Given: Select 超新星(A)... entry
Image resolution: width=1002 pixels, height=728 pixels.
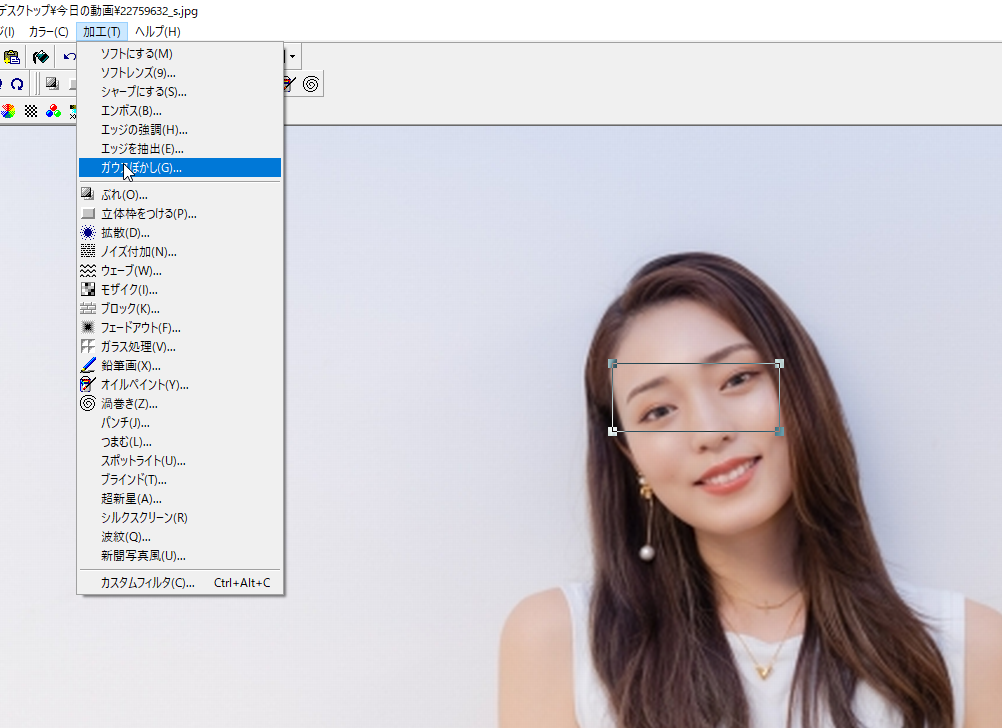Looking at the screenshot, I should (x=180, y=499).
